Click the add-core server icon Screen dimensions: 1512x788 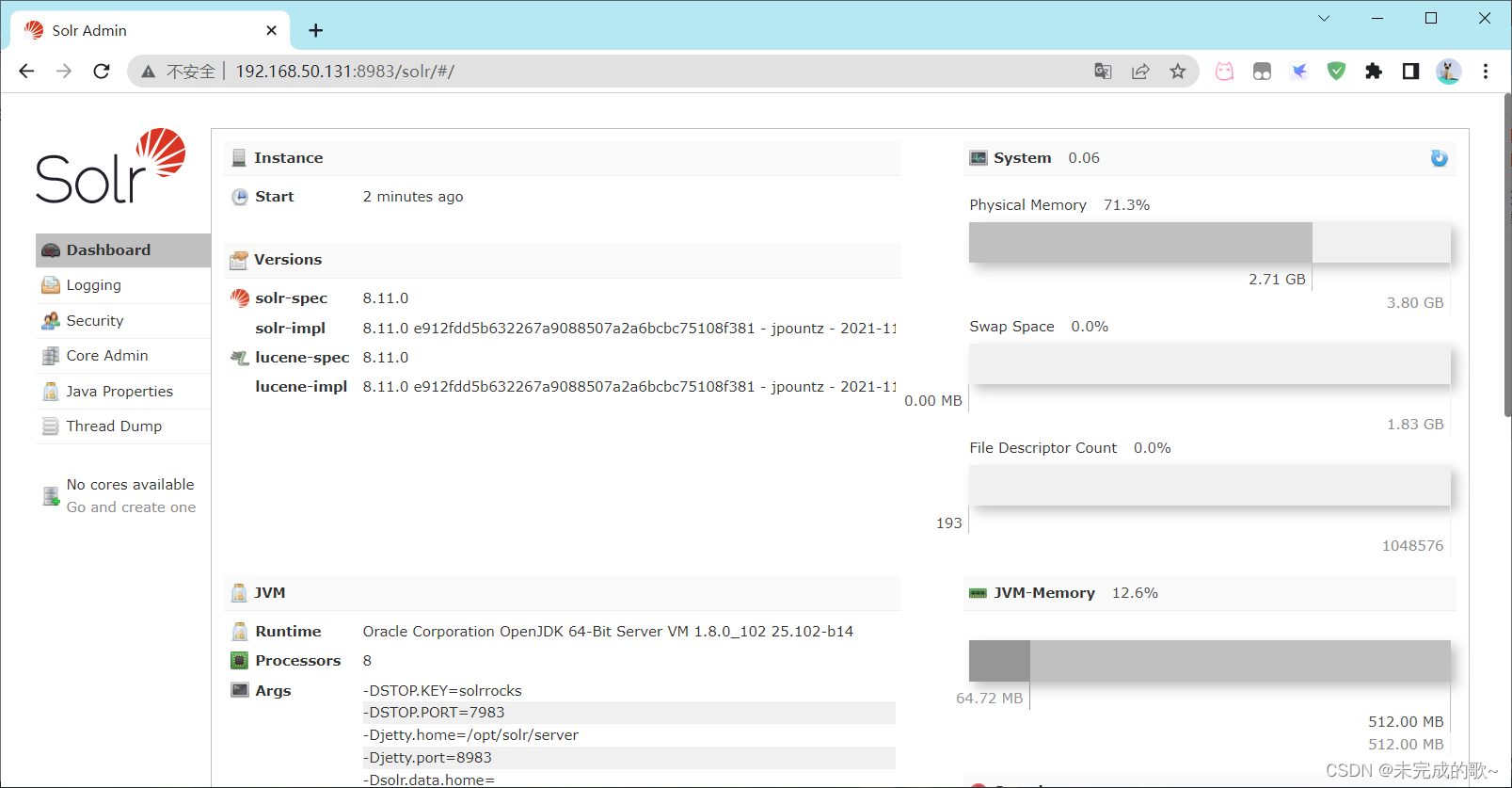click(x=51, y=496)
